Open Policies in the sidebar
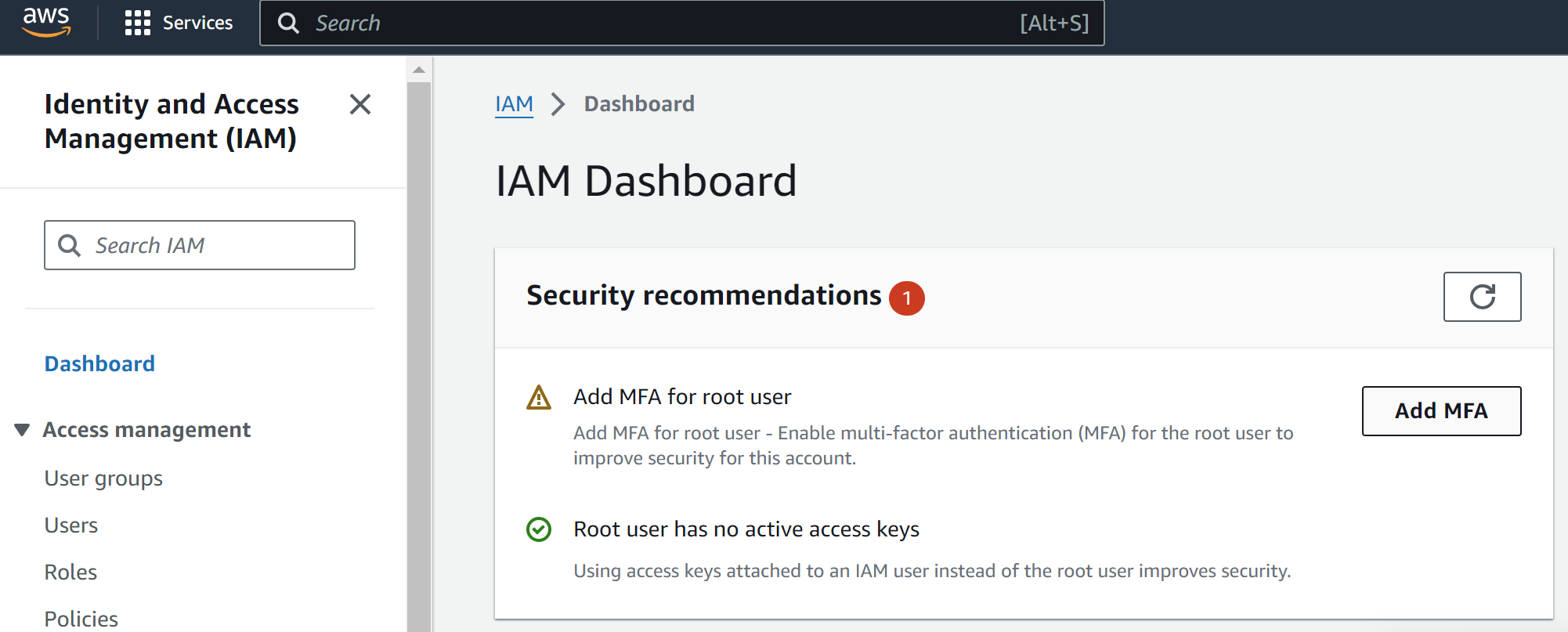Screen dimensions: 1568x632 81,619
